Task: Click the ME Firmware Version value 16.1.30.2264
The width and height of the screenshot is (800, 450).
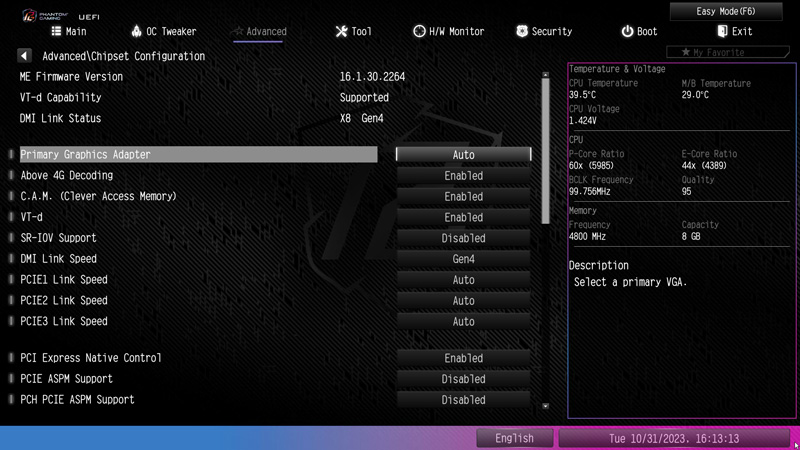Action: [x=372, y=77]
